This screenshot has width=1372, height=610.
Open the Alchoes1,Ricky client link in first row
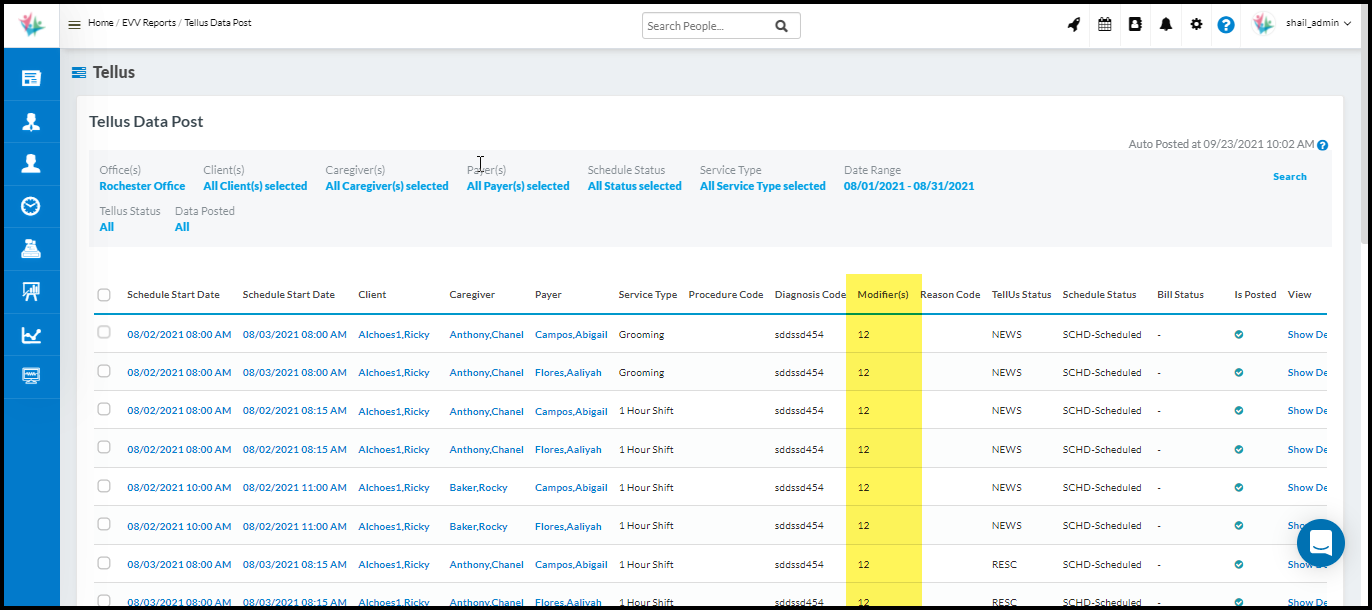tap(393, 335)
